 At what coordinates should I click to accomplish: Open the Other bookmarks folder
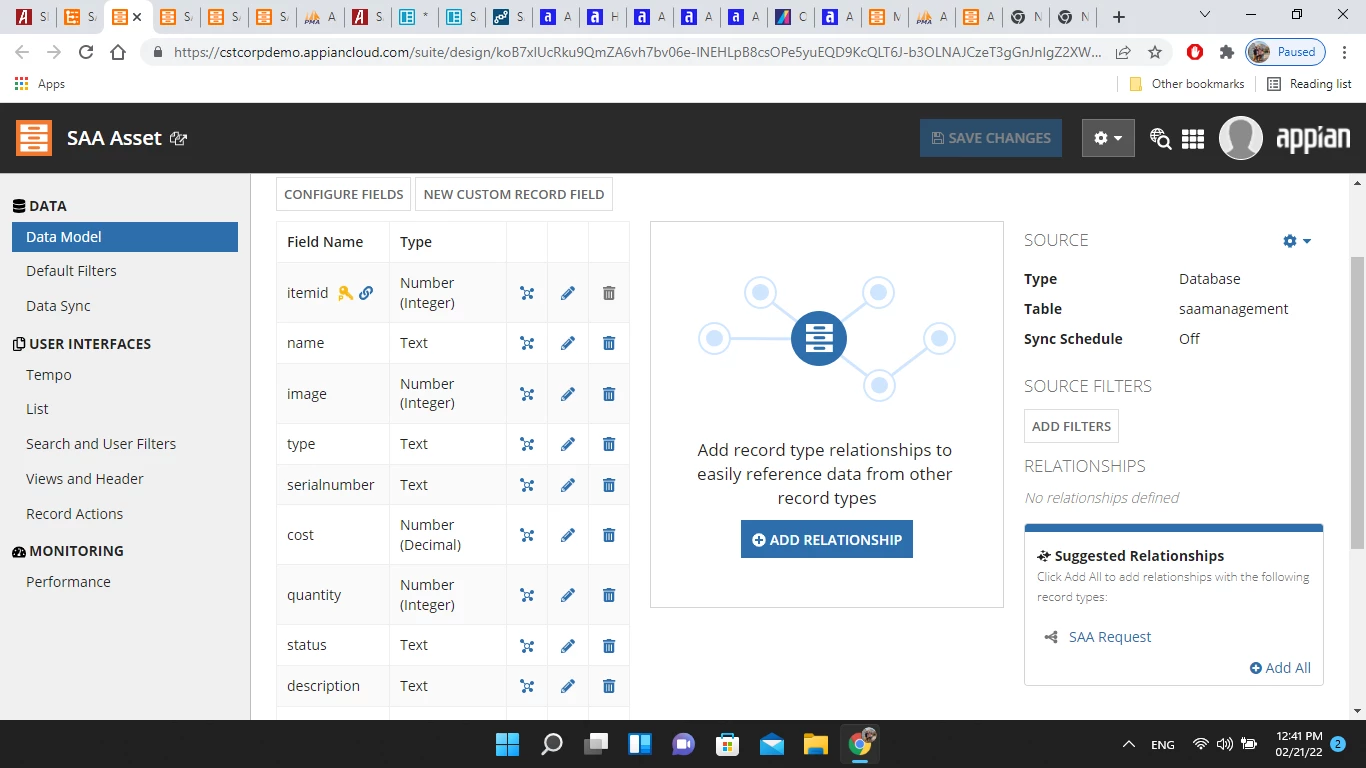pyautogui.click(x=1186, y=84)
